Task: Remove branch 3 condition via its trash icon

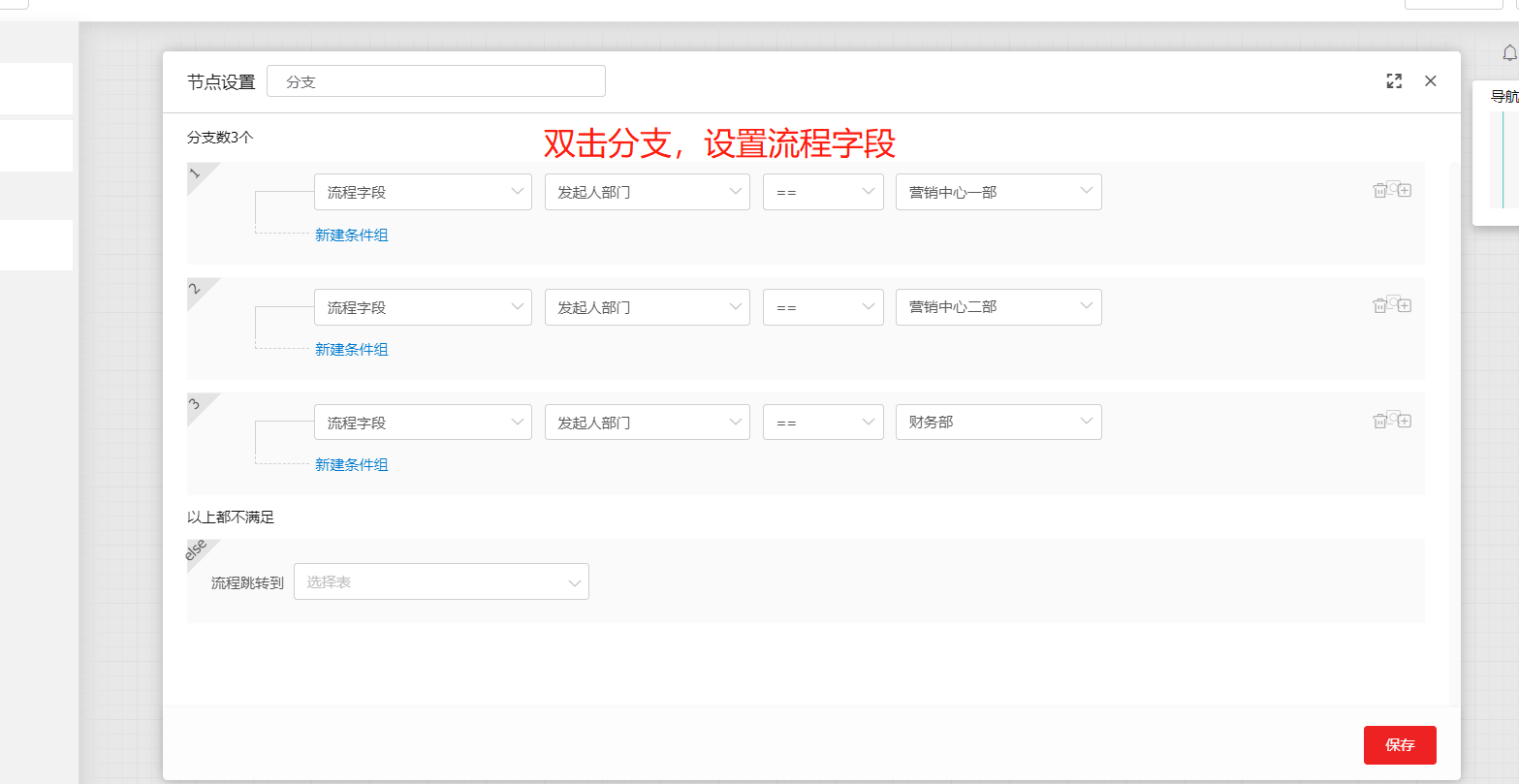Action: point(1379,420)
